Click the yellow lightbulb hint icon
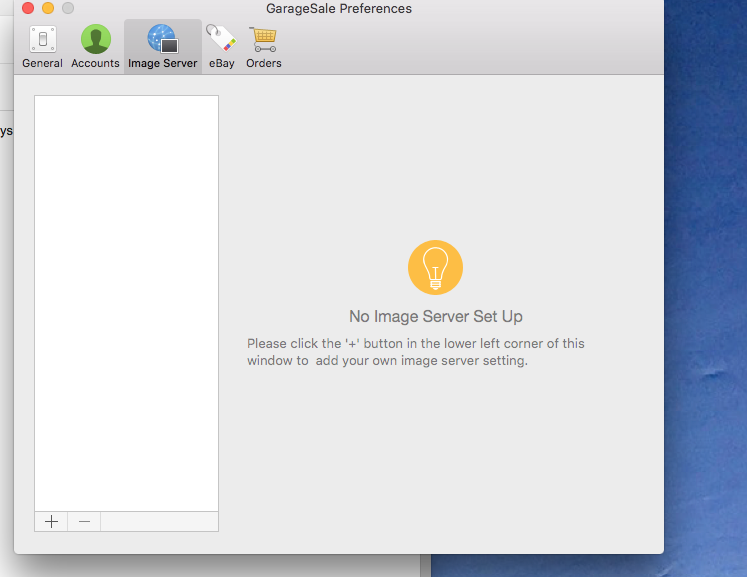This screenshot has width=747, height=577. (435, 267)
